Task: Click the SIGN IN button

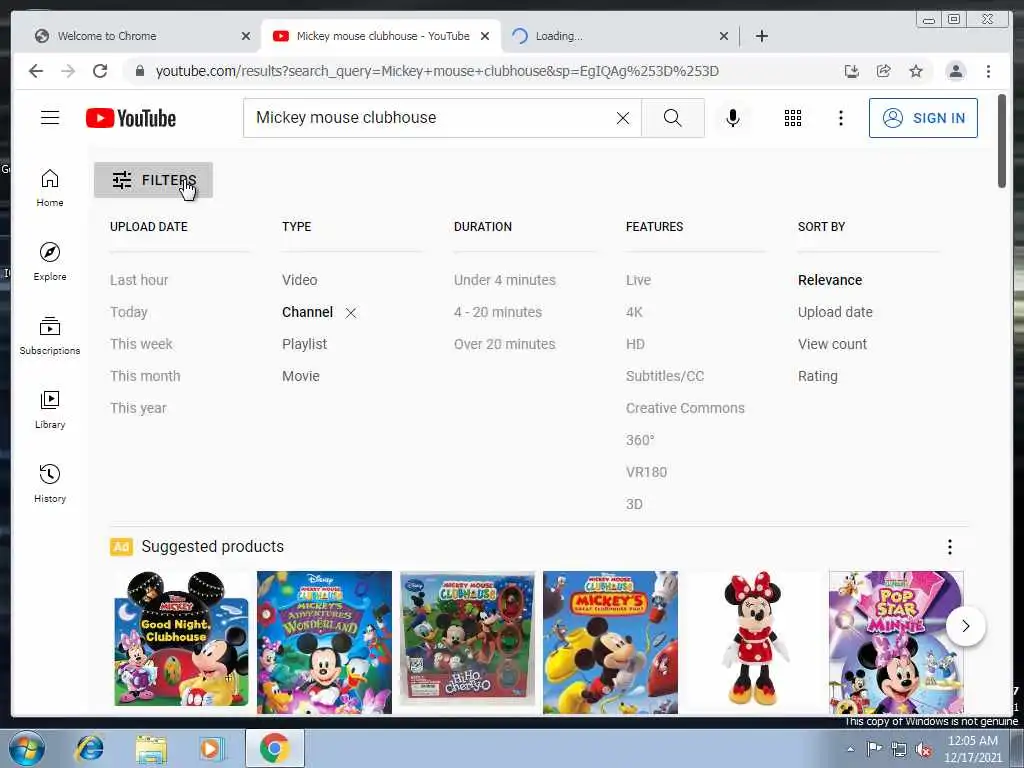Action: 923,118
